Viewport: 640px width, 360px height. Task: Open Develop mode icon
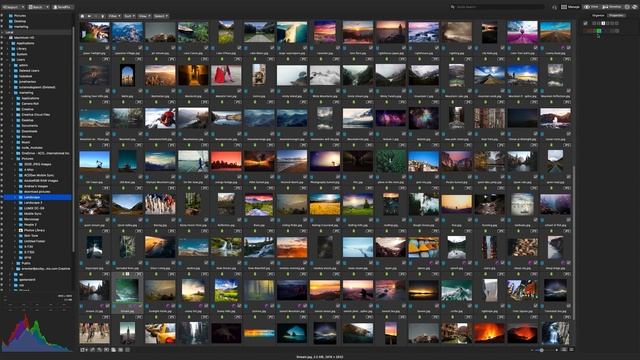(606, 7)
